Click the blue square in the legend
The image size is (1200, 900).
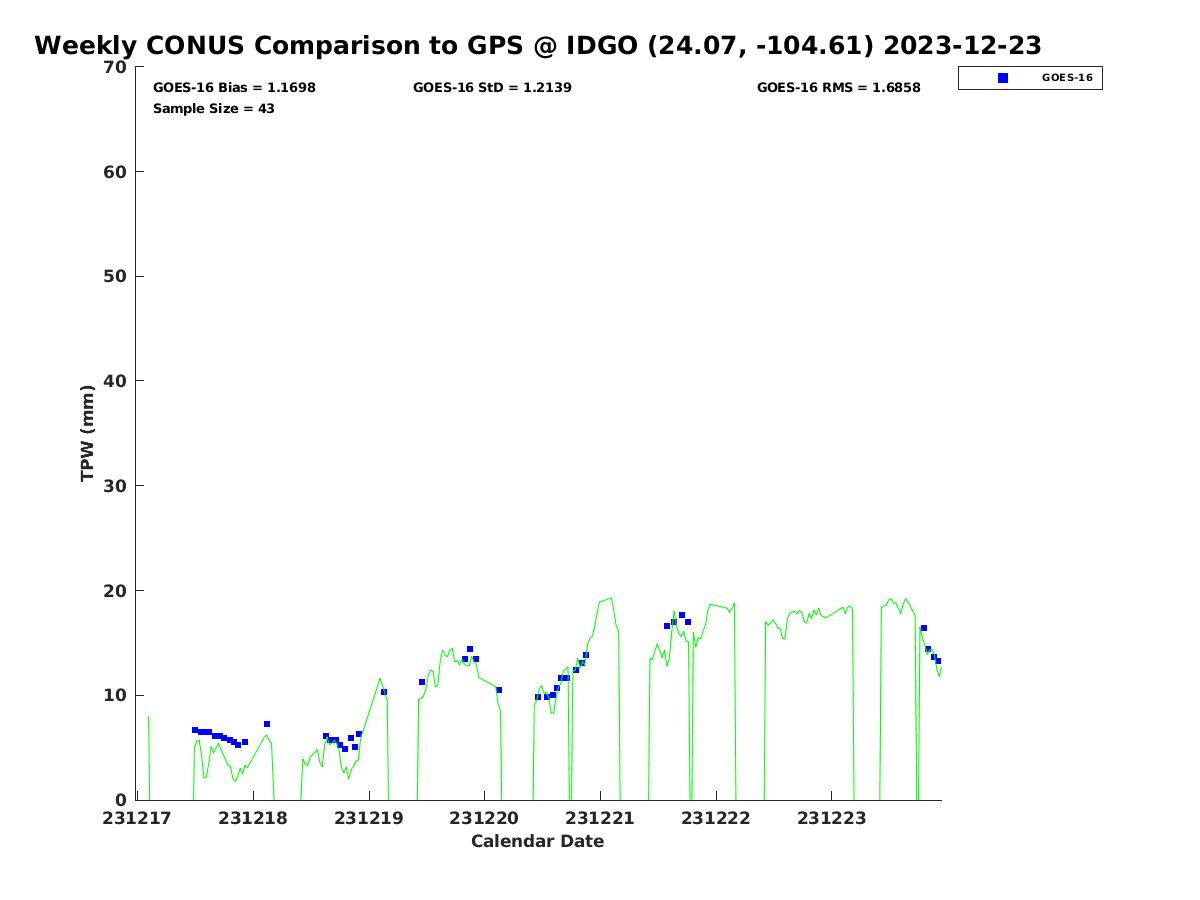click(x=1003, y=78)
